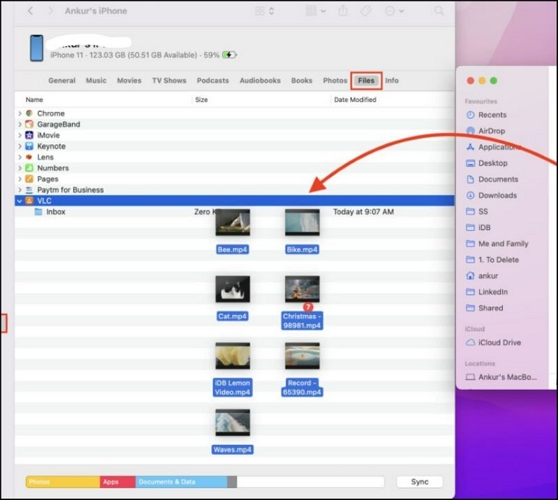Click the Tags toolbar icon
This screenshot has height=500, width=558.
pos(366,11)
